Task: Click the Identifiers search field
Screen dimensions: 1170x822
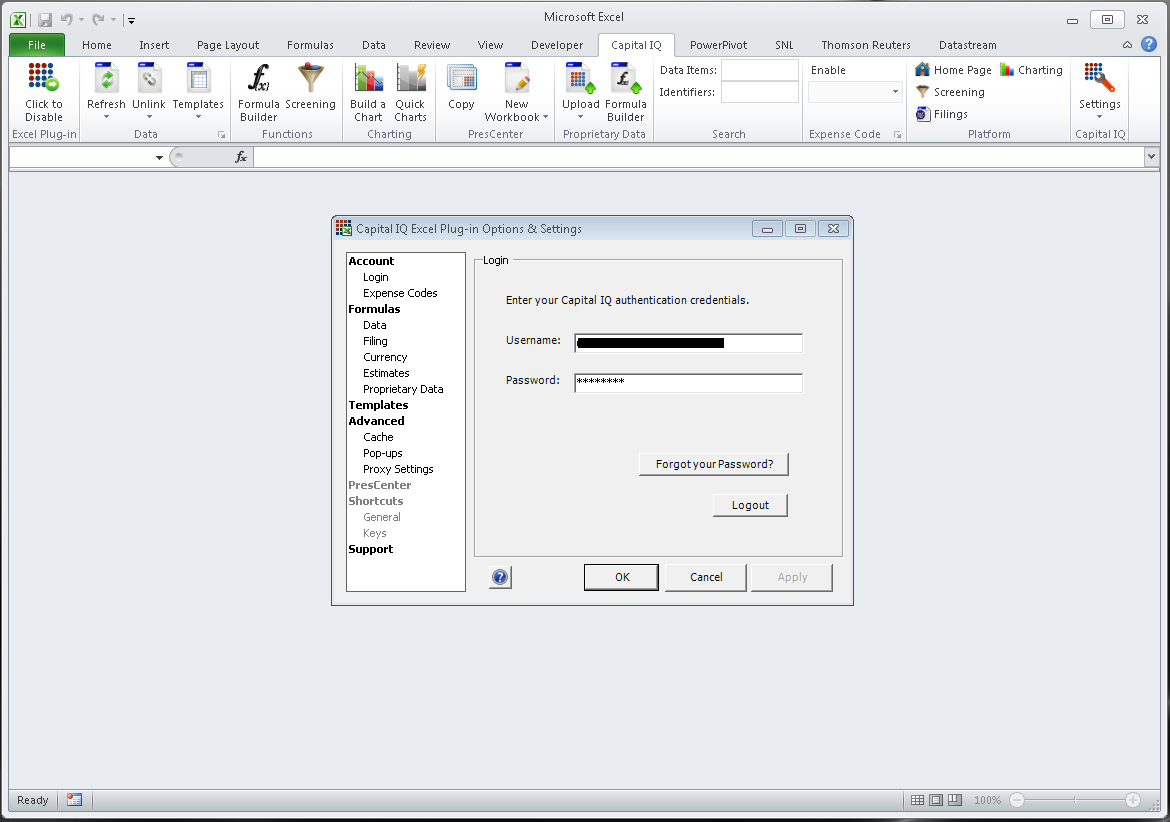Action: [x=760, y=92]
